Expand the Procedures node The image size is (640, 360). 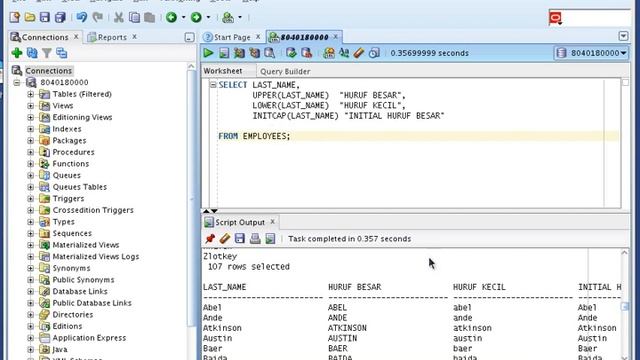tap(31, 152)
